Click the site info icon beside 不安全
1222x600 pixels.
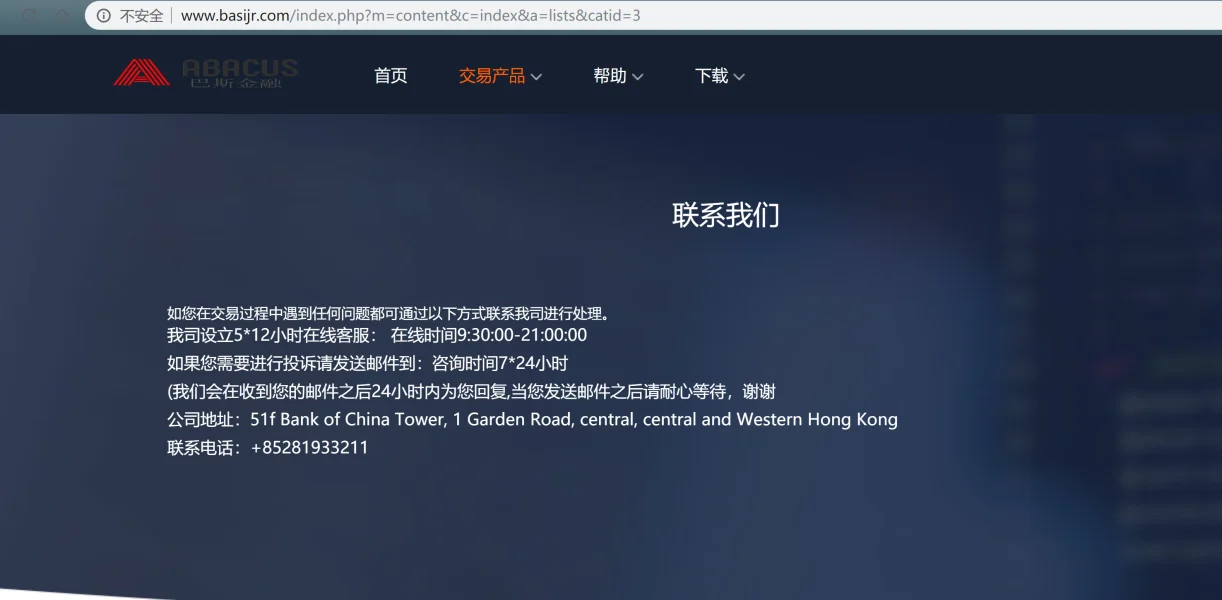coord(103,15)
